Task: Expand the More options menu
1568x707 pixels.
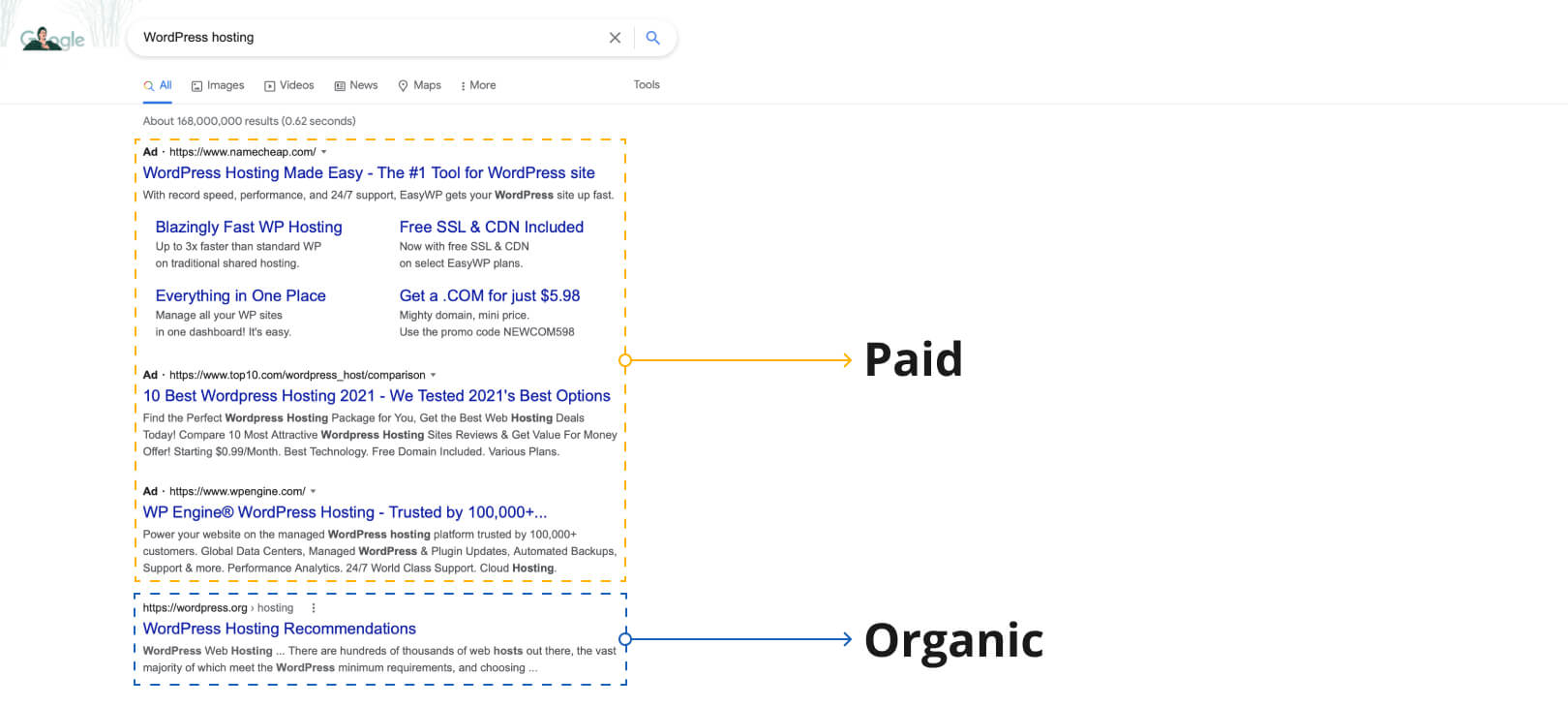Action: coord(478,85)
